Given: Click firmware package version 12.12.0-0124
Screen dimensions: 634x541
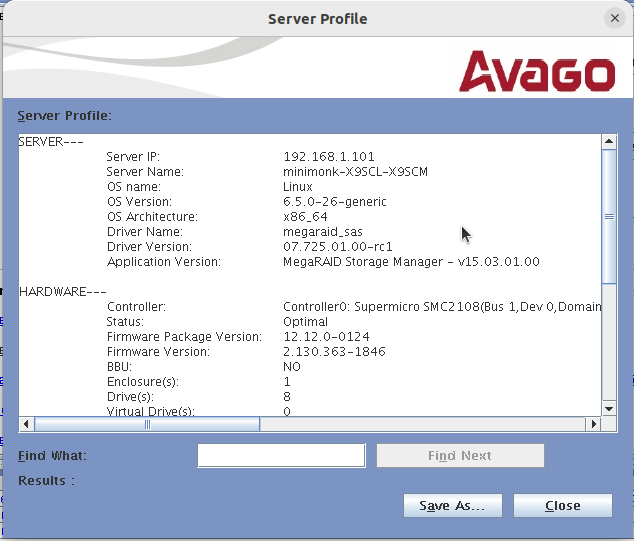Looking at the screenshot, I should click(326, 337).
